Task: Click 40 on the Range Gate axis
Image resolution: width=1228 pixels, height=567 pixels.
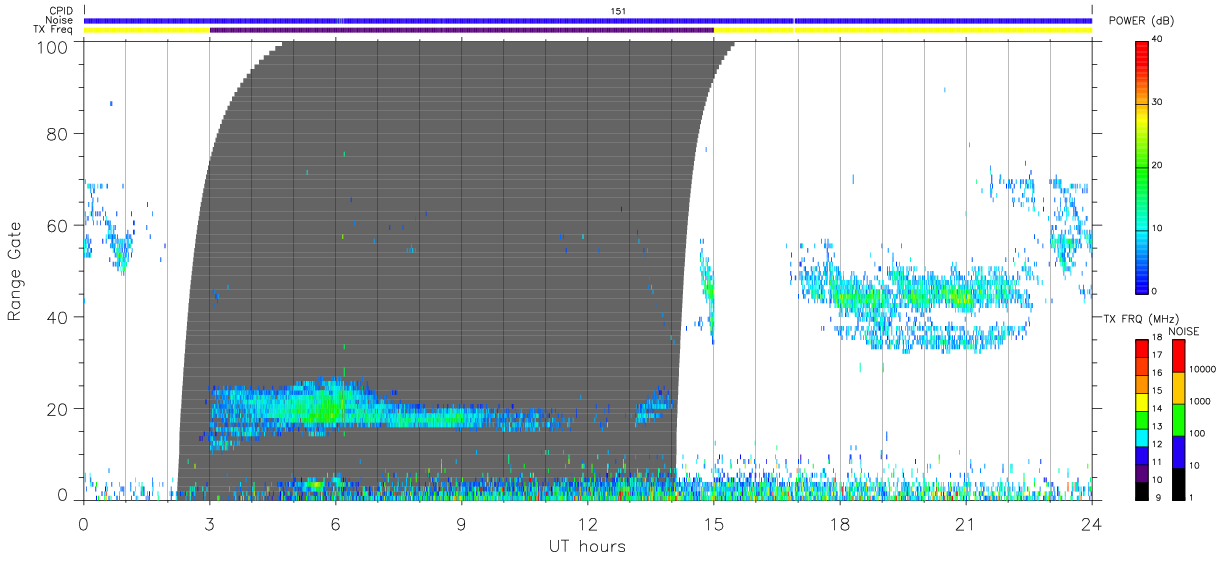Action: click(x=58, y=317)
